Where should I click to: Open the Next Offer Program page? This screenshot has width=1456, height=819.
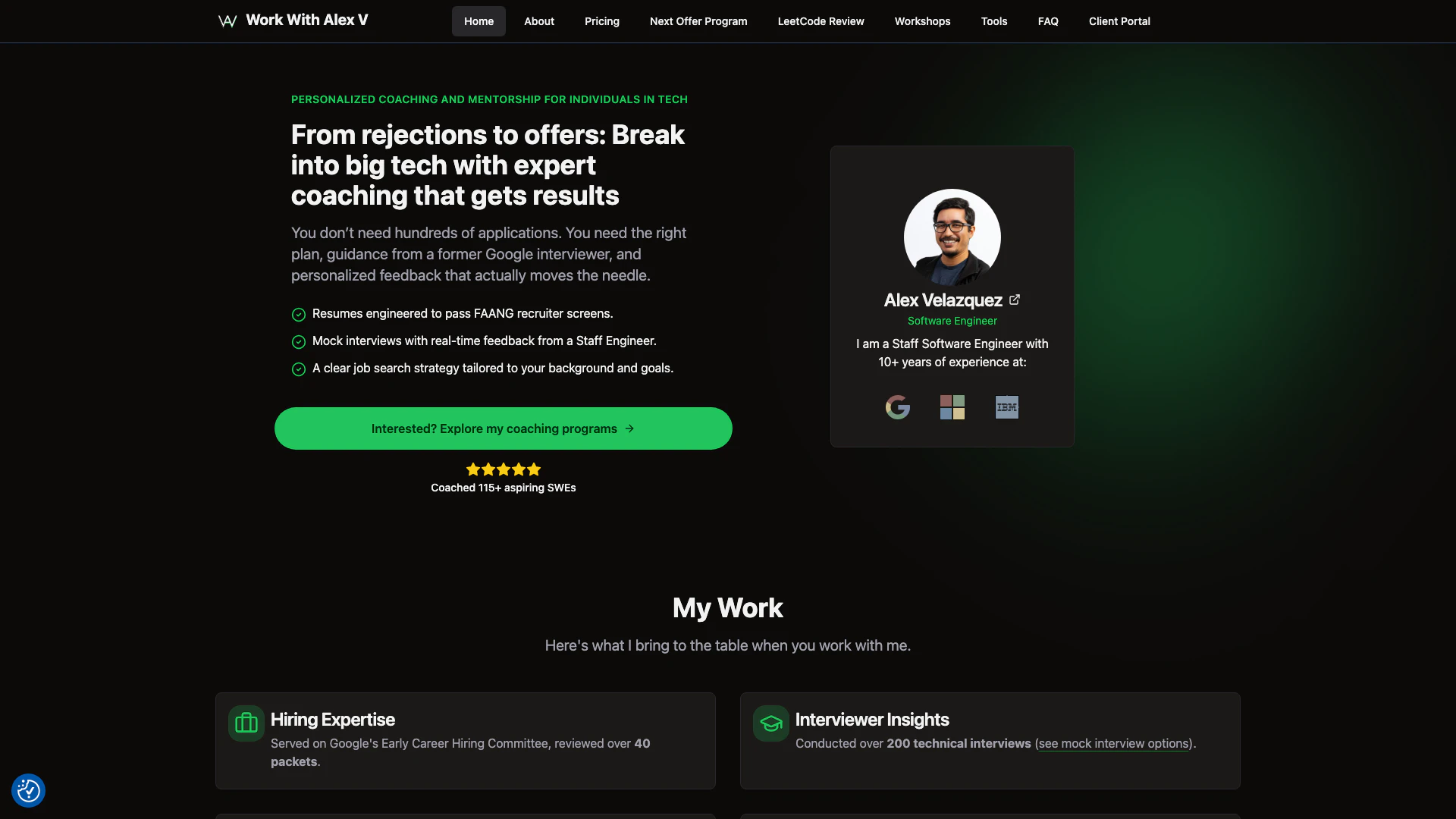pyautogui.click(x=698, y=21)
